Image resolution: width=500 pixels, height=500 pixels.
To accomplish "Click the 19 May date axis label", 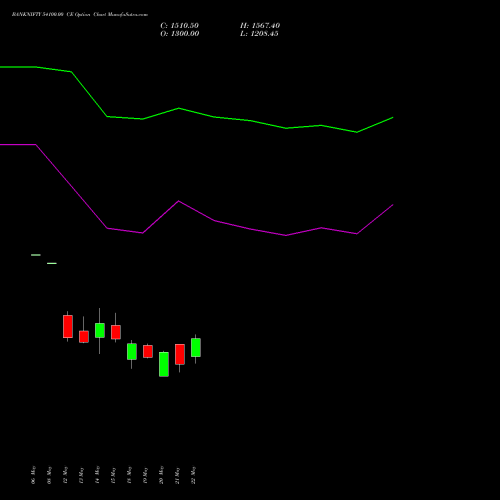I will click(x=145, y=475).
